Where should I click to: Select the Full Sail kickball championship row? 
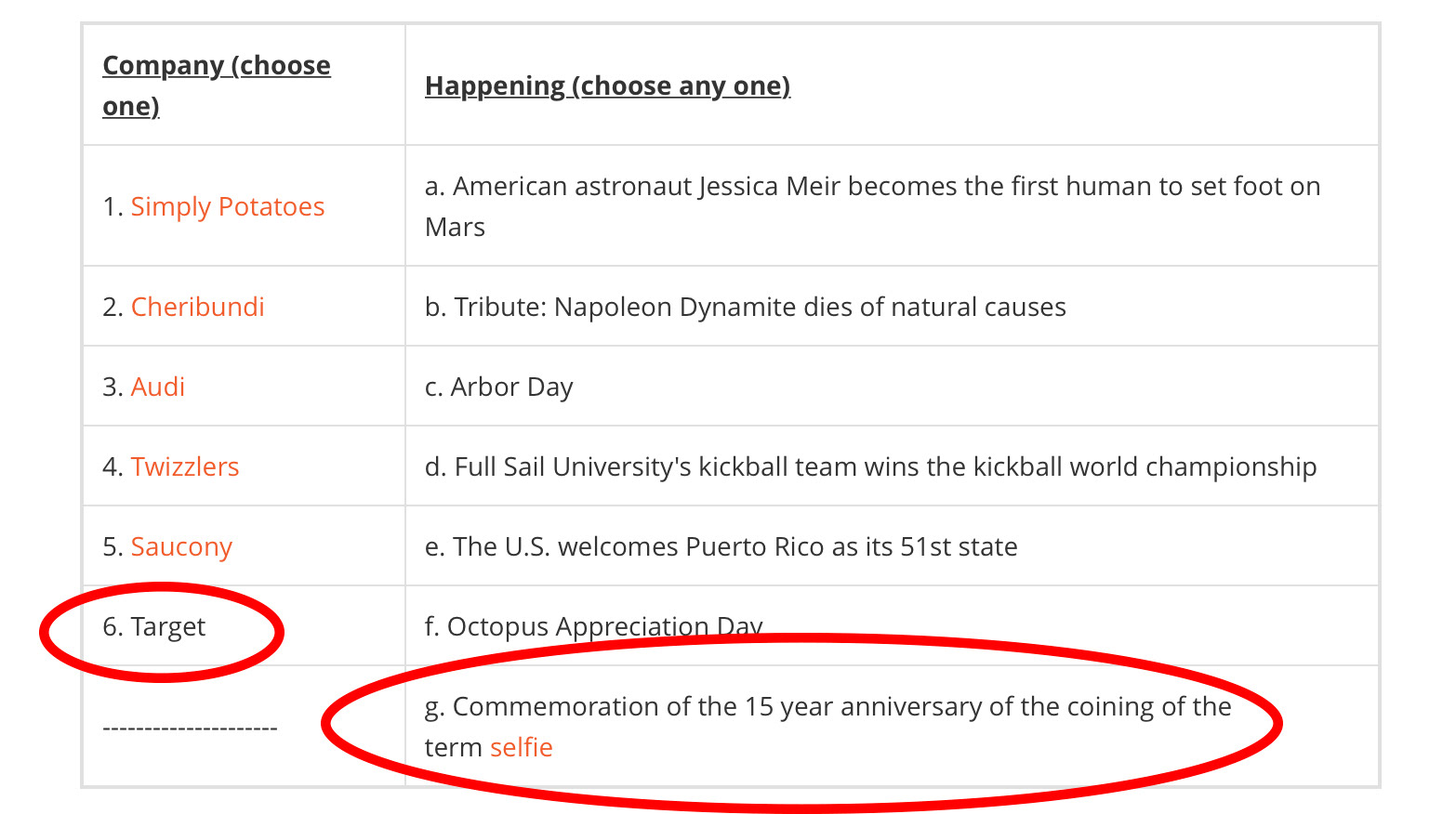pyautogui.click(x=871, y=466)
